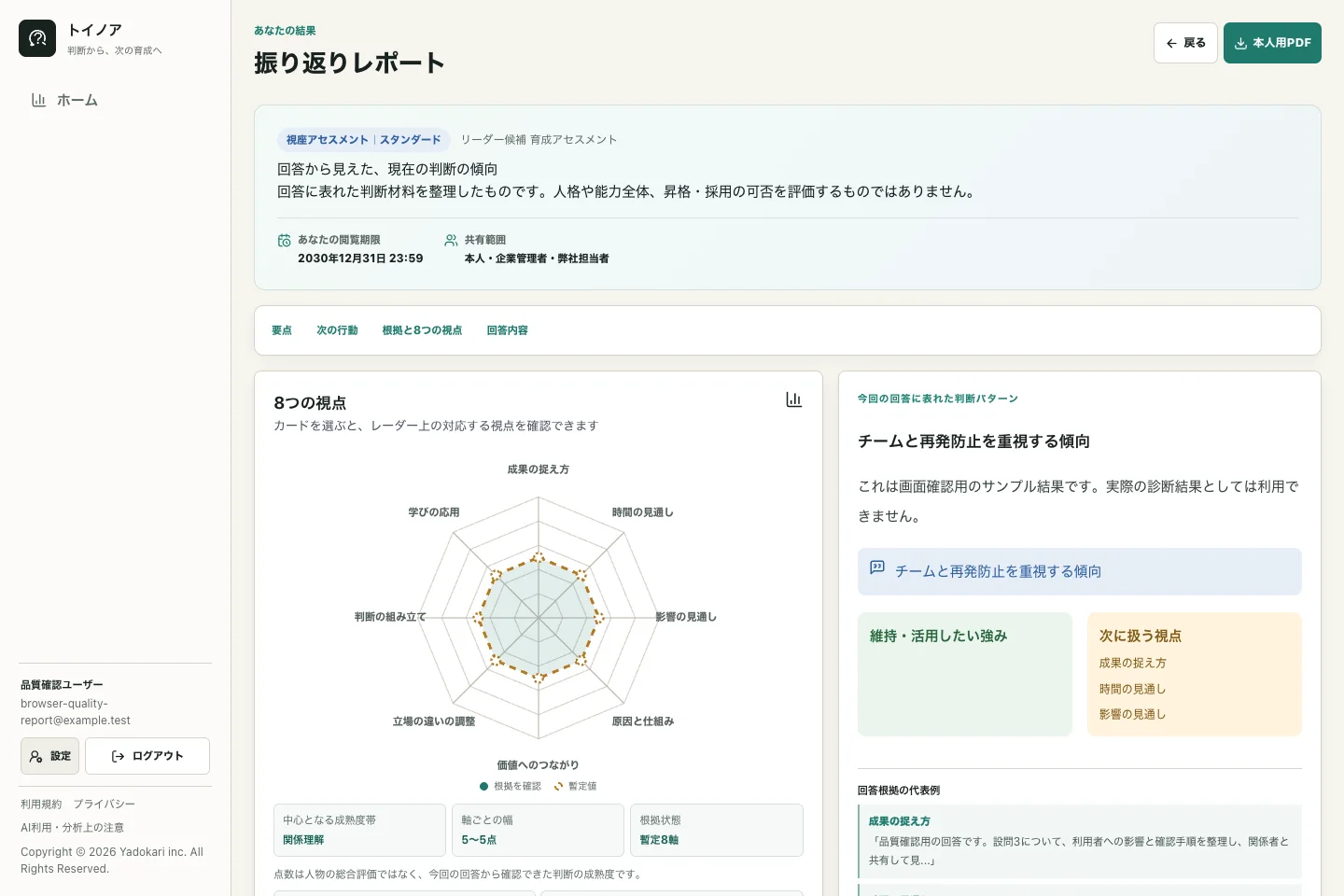Open the プライバシー link
The width and height of the screenshot is (1344, 896).
pos(105,805)
